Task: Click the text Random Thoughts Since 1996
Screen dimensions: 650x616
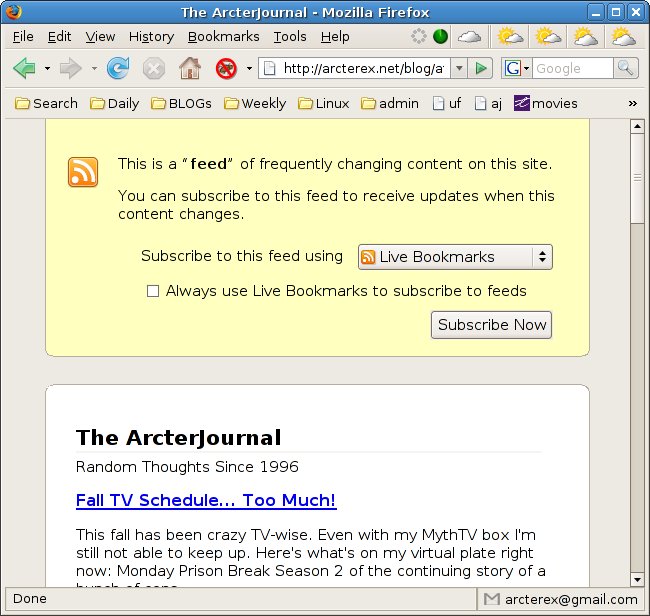Action: coord(187,467)
